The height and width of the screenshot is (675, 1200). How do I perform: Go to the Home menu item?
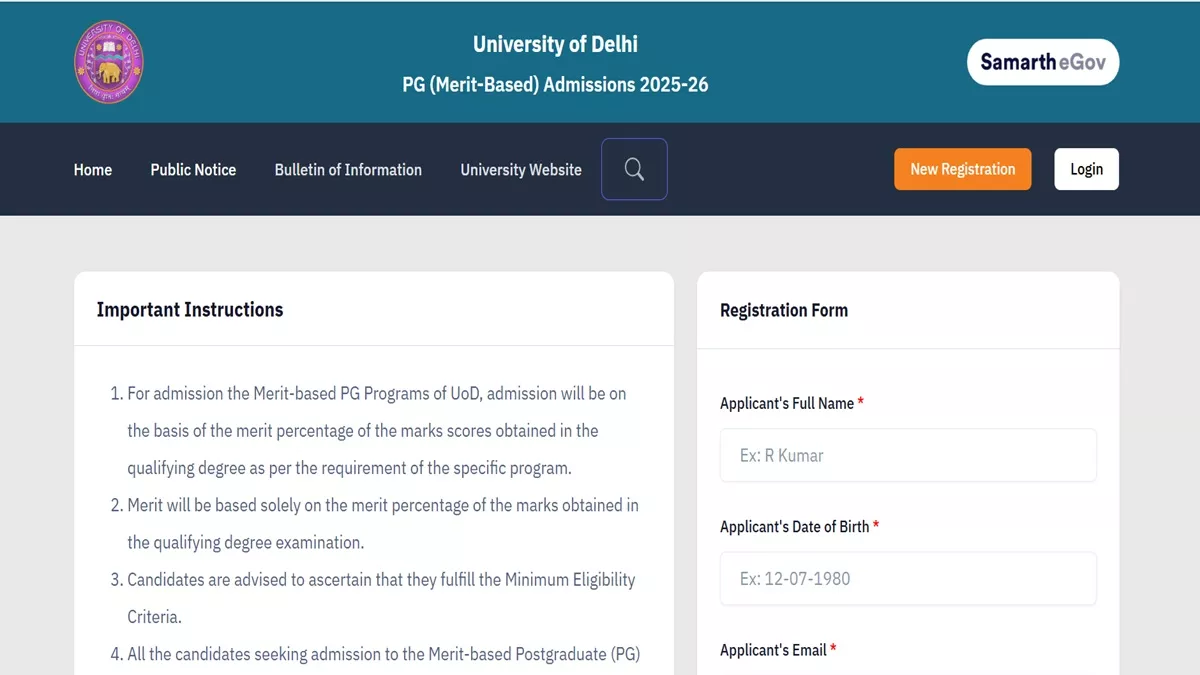[93, 170]
